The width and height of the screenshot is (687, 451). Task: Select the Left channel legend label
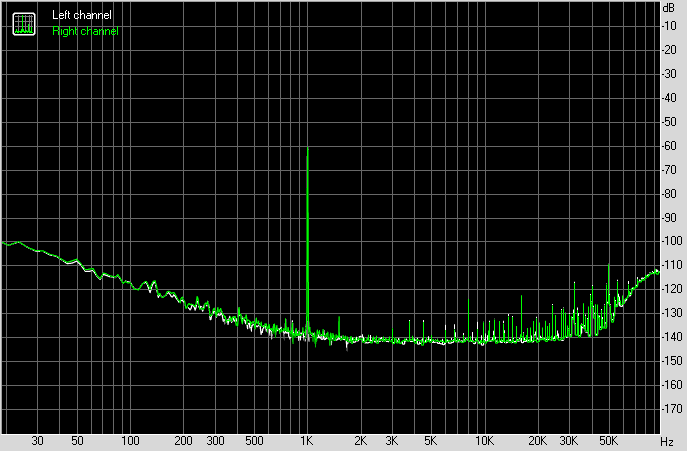click(x=82, y=15)
